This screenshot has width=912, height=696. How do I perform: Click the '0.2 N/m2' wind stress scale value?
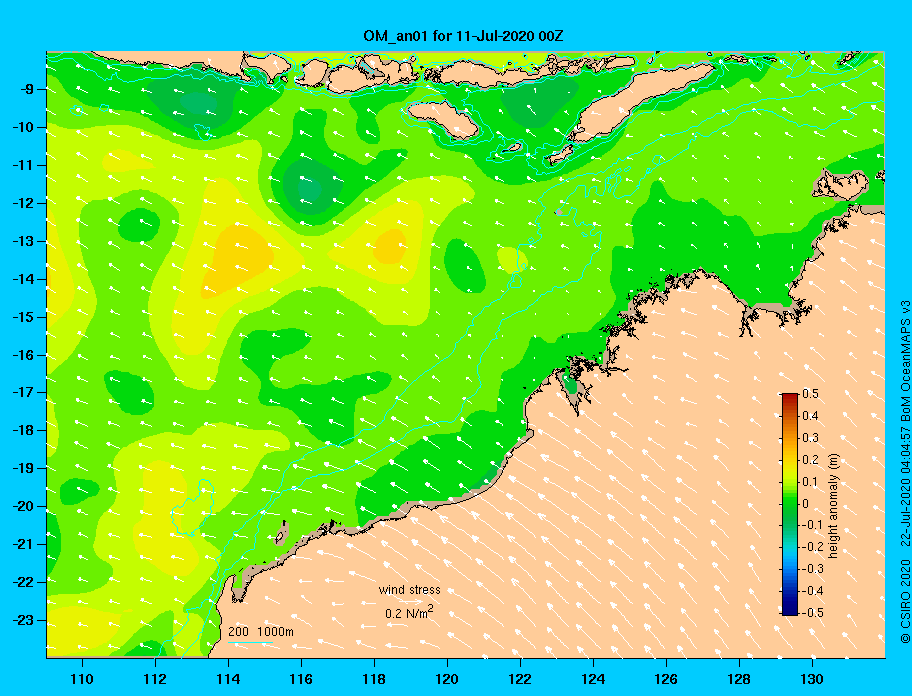(x=409, y=613)
